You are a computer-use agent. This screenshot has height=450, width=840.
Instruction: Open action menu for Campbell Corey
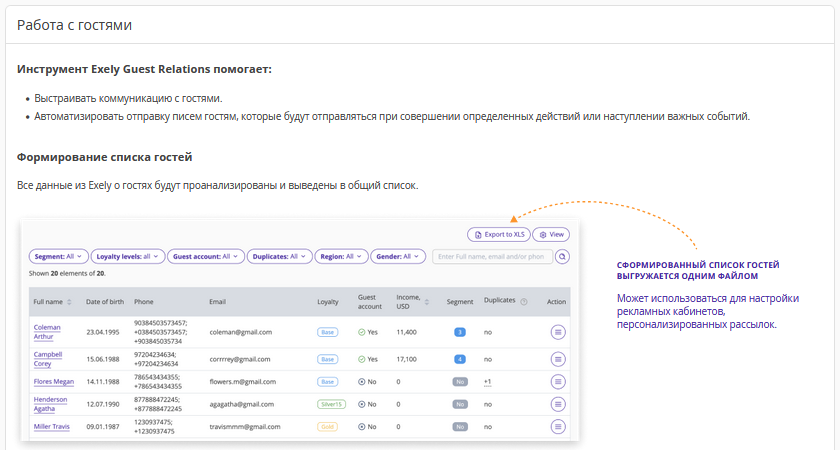click(557, 358)
